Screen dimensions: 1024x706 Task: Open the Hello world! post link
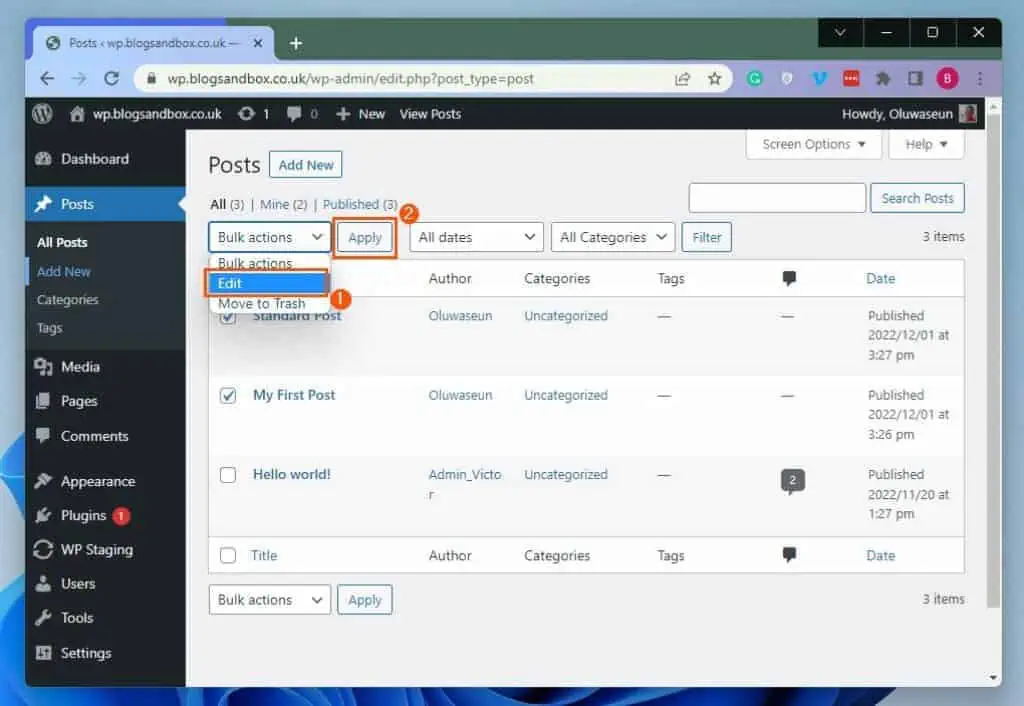(291, 474)
